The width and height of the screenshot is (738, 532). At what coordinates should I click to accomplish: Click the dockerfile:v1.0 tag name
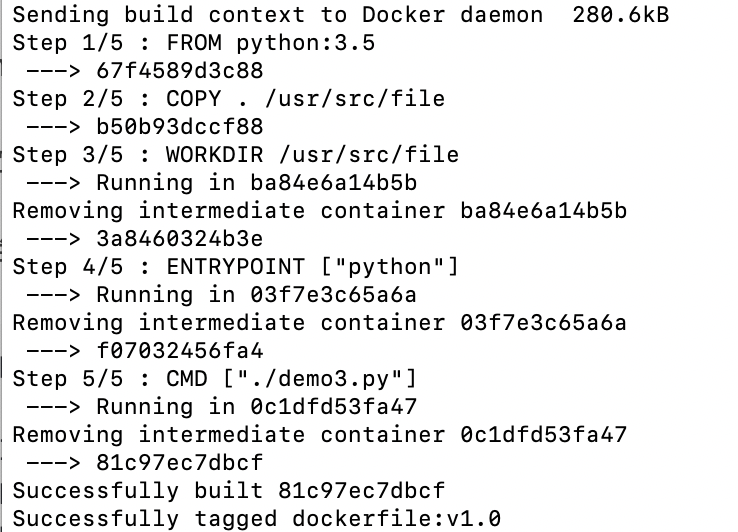tap(396, 519)
